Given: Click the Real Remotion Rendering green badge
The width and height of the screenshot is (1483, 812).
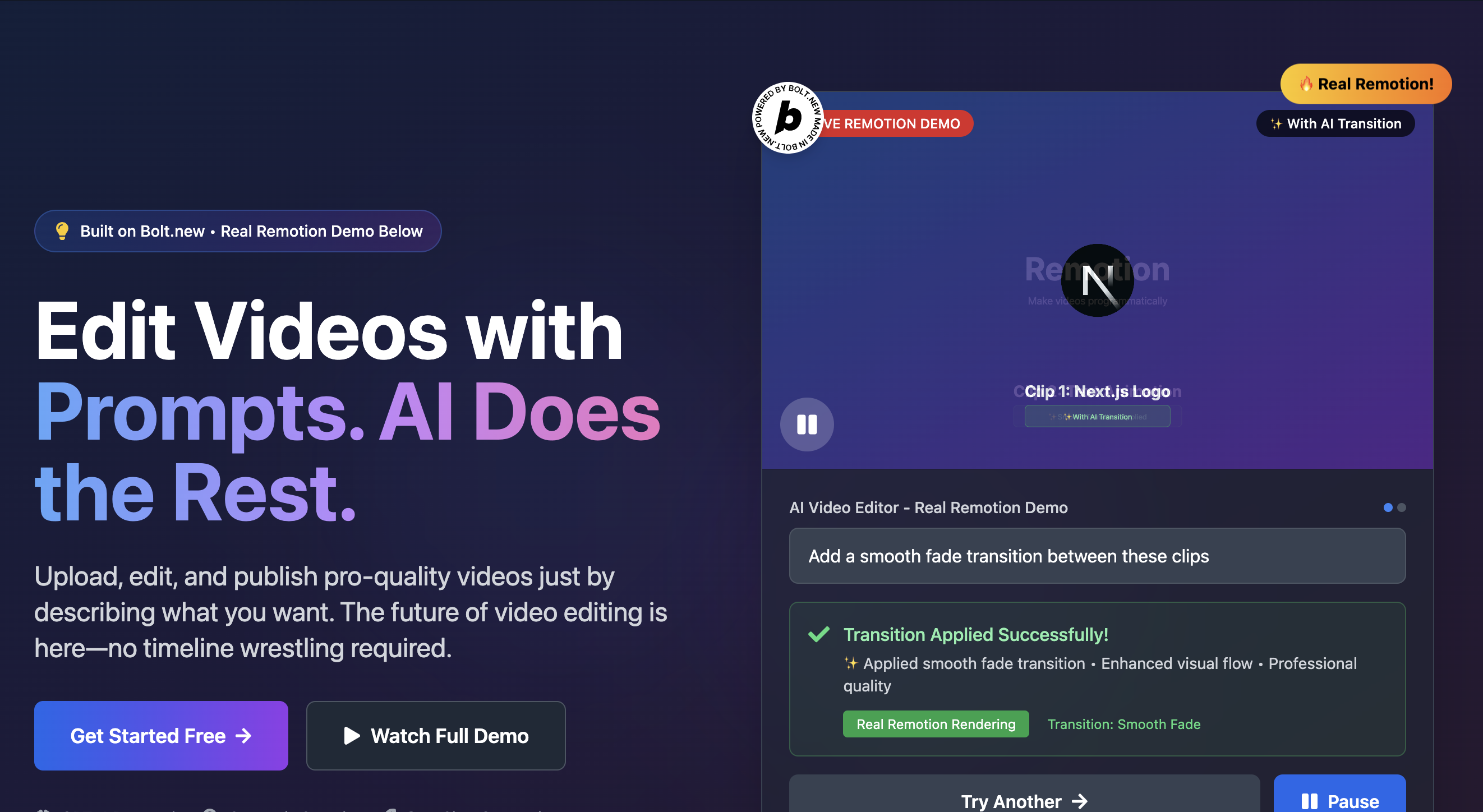Looking at the screenshot, I should pyautogui.click(x=936, y=724).
